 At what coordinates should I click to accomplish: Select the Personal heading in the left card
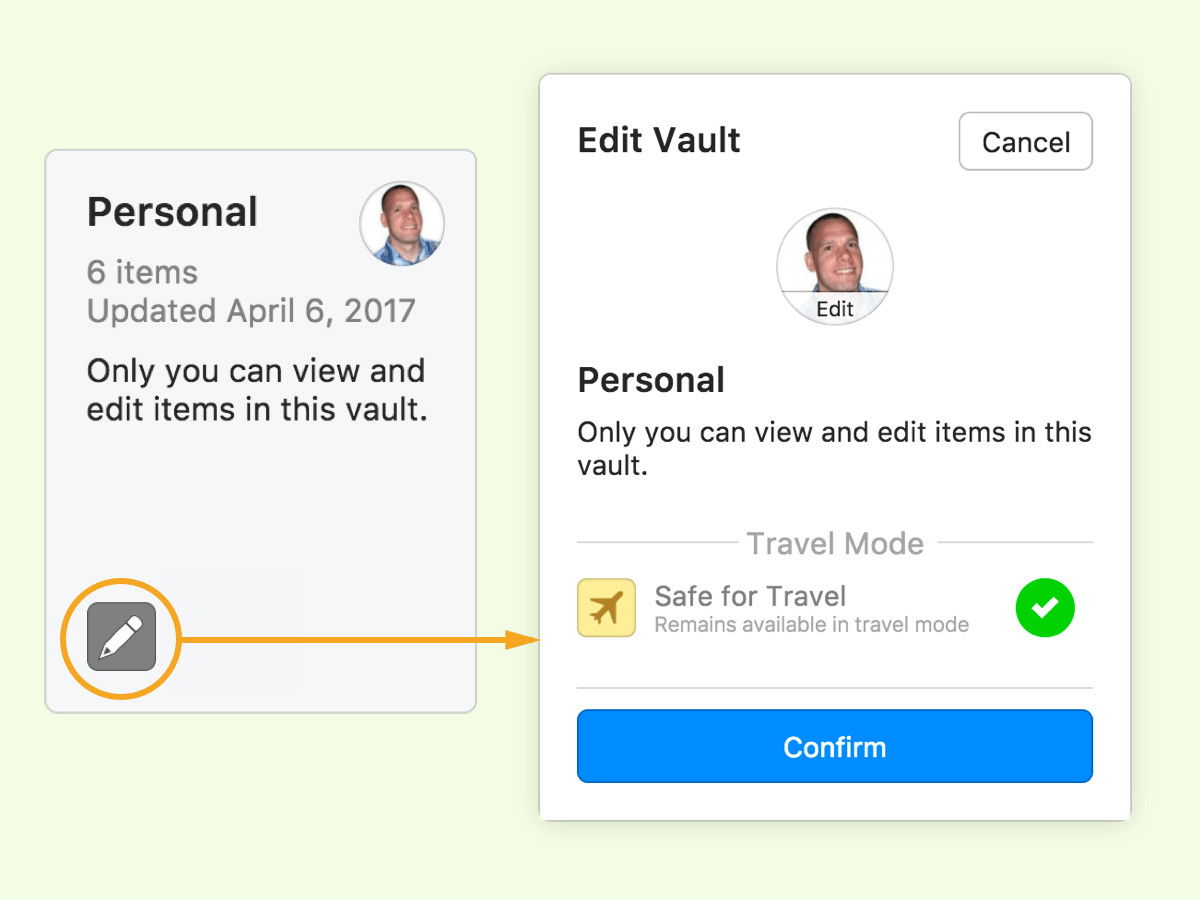point(172,212)
